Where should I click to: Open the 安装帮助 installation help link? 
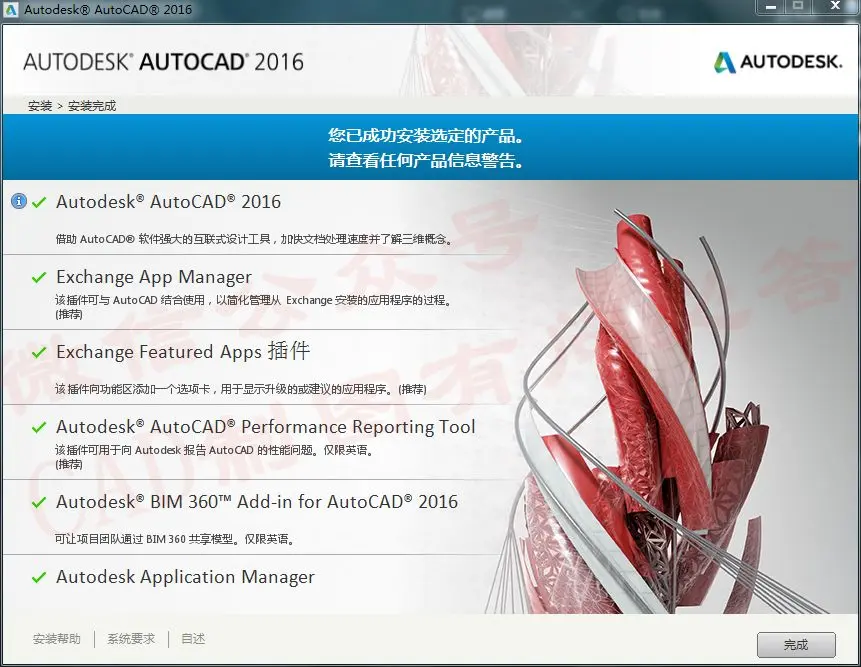(57, 638)
